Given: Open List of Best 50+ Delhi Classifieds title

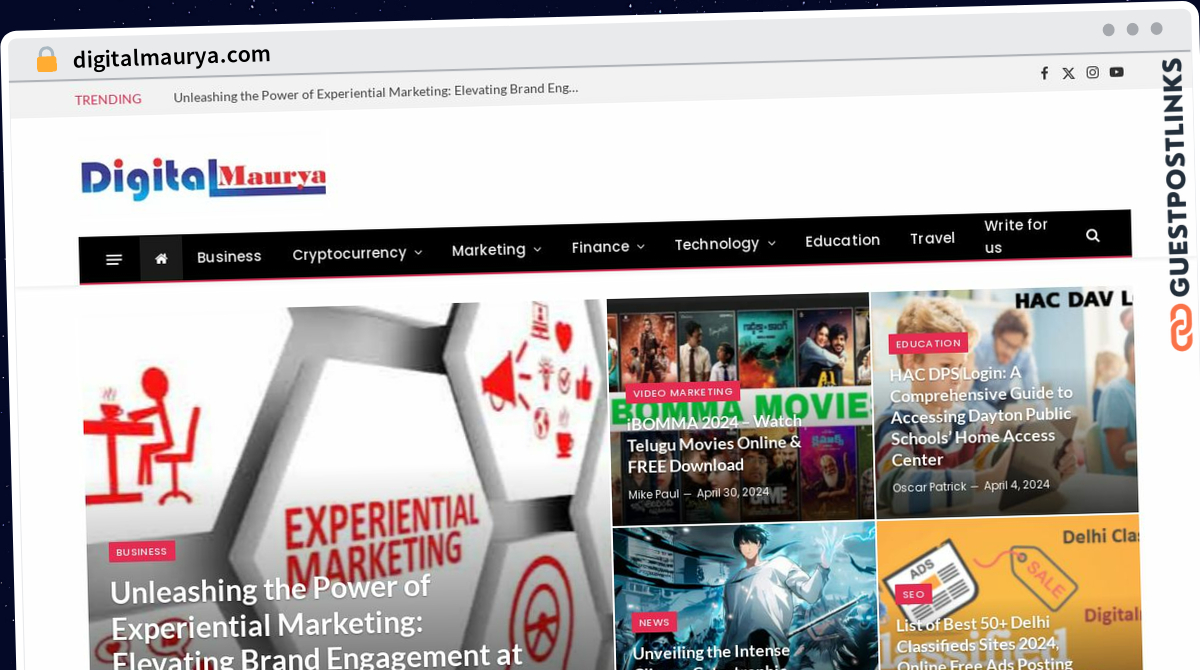Looking at the screenshot, I should 984,642.
